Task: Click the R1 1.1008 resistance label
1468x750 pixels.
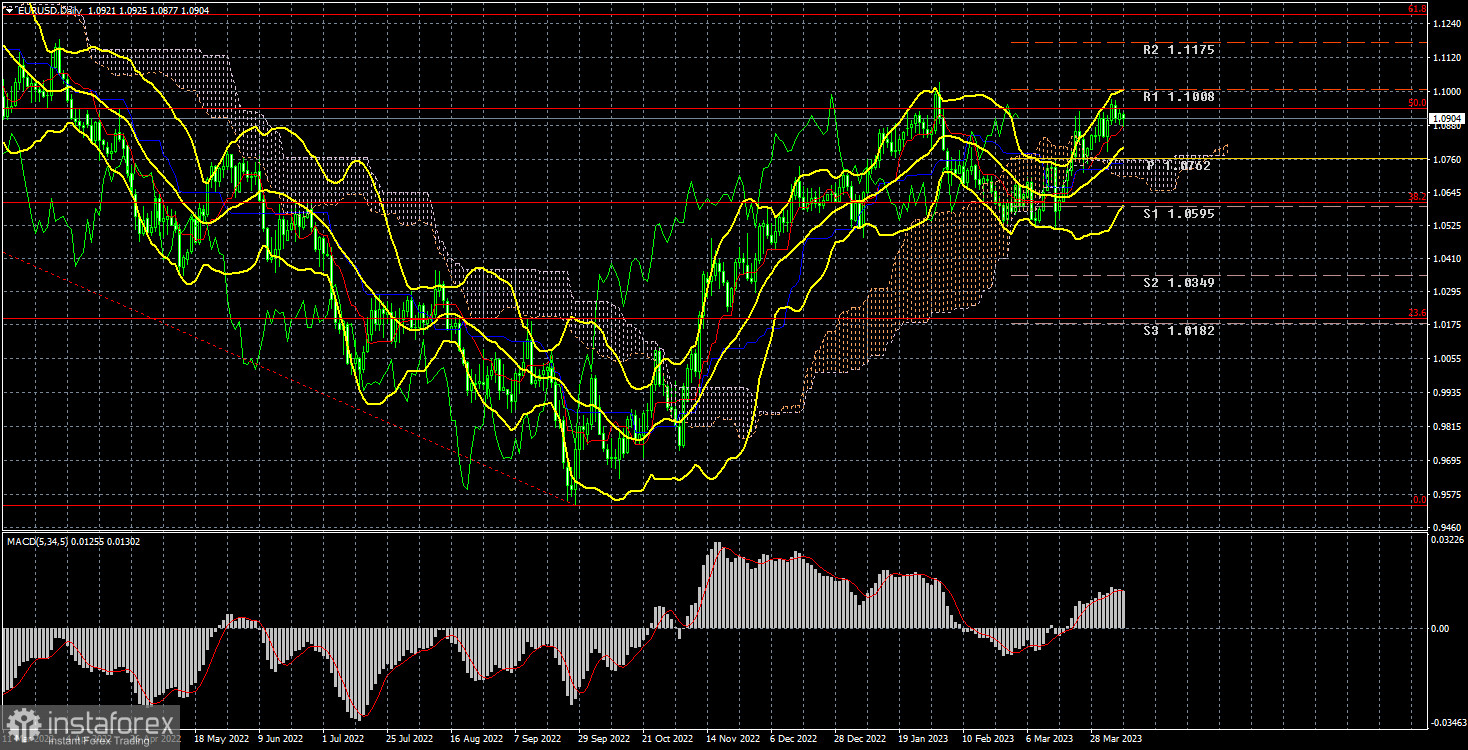Action: tap(1180, 97)
